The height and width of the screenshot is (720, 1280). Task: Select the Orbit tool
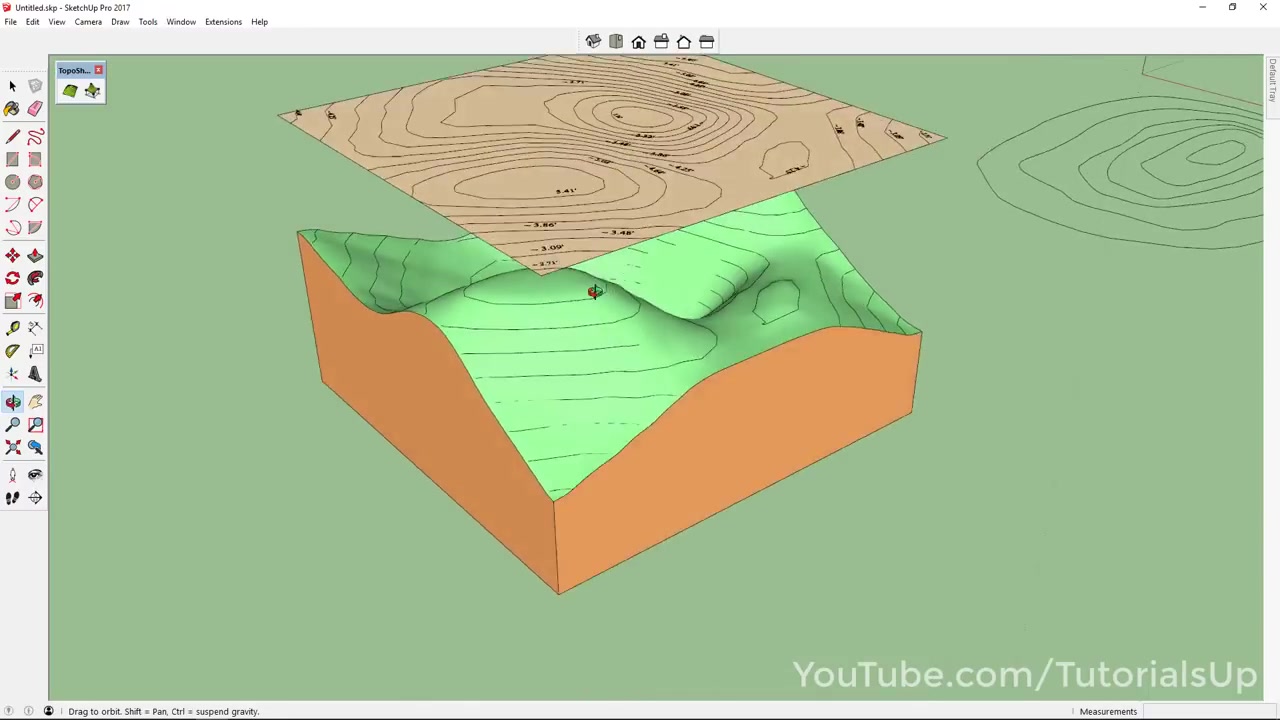(x=13, y=401)
